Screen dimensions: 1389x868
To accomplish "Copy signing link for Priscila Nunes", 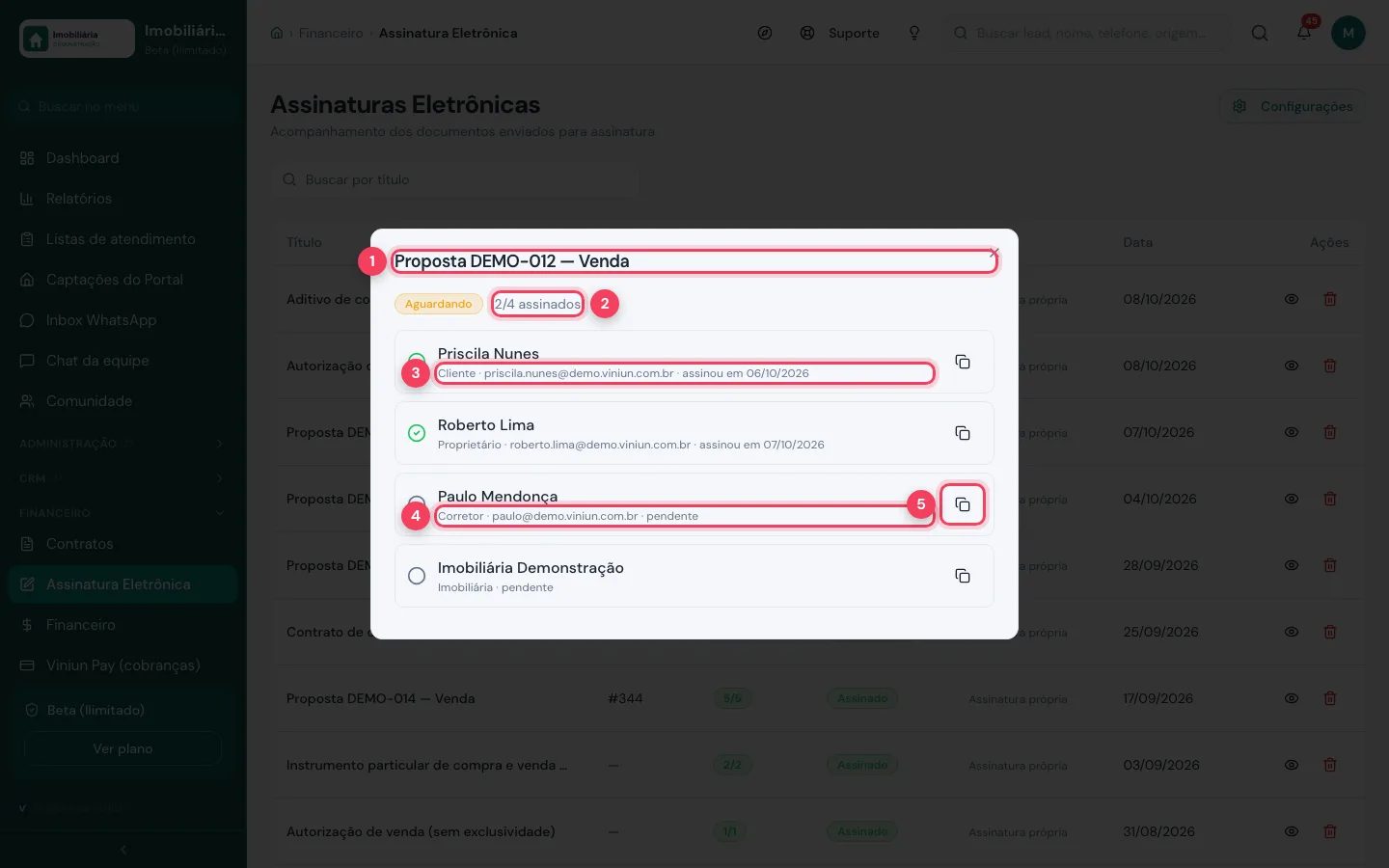I will pyautogui.click(x=962, y=362).
